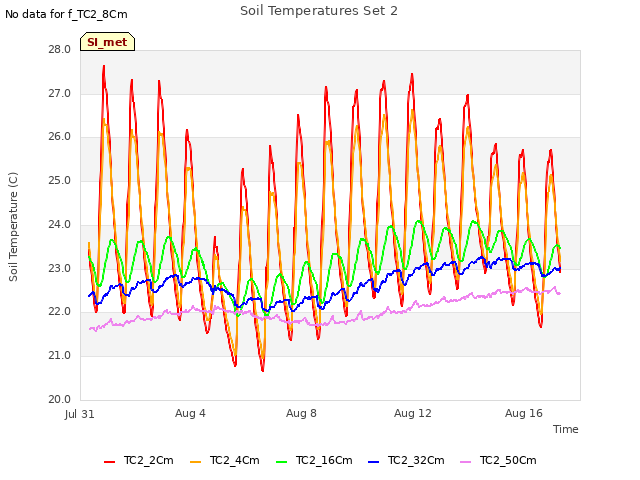
Task: Click the Aug 8 x-axis tick label
Action: pos(301,413)
